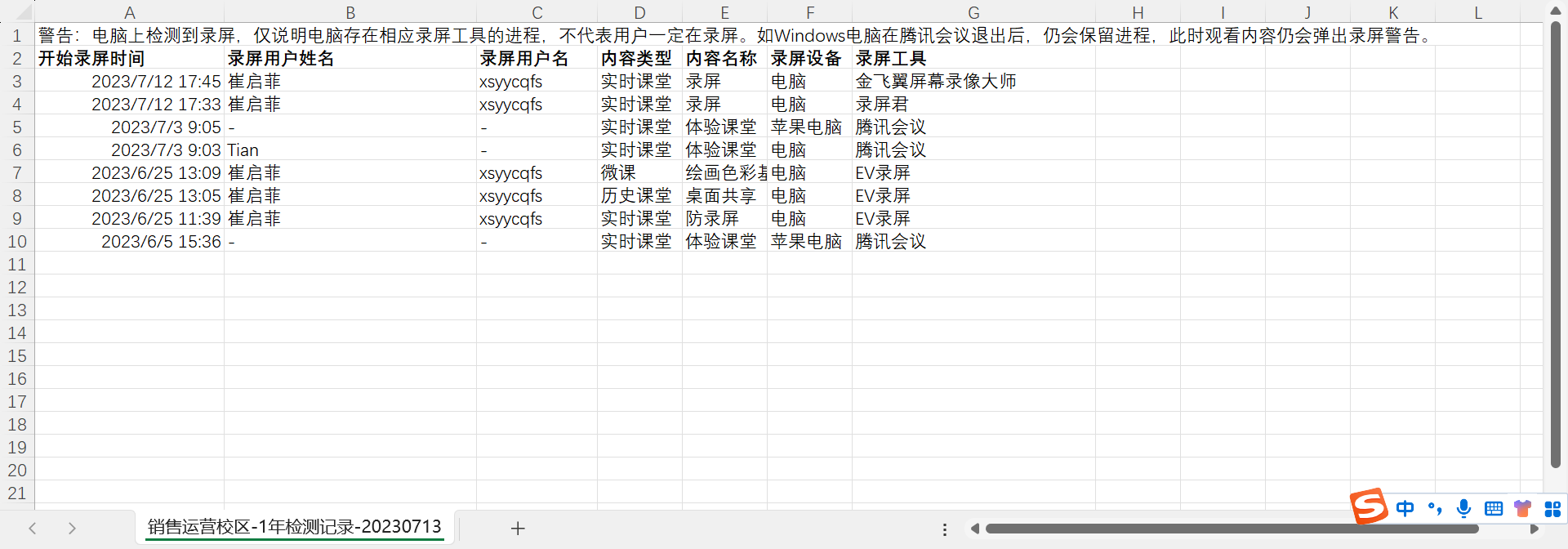Click the Sogou input method S logo
The height and width of the screenshot is (549, 1568).
[x=1369, y=507]
